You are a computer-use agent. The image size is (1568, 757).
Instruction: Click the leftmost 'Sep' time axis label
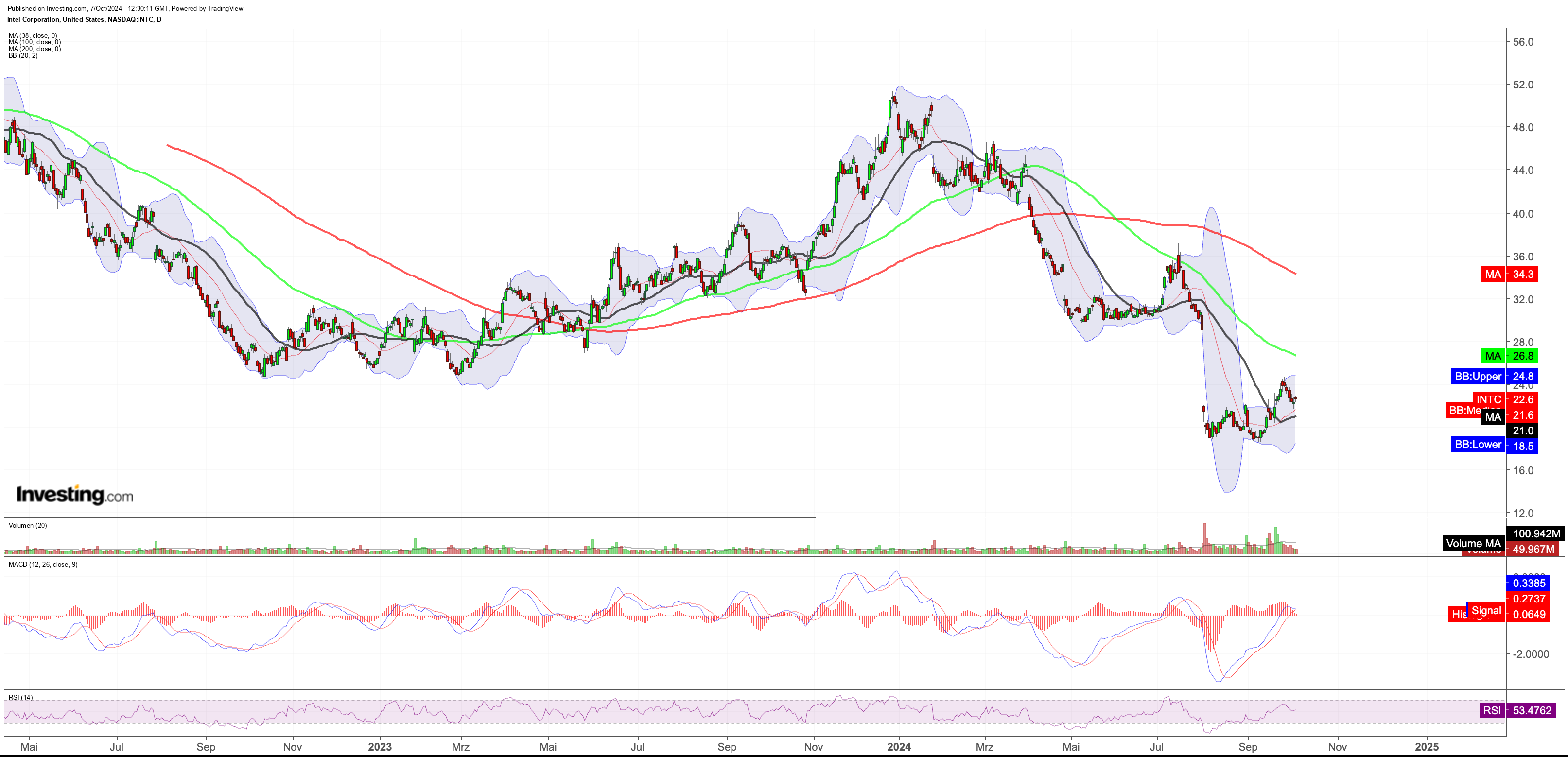pyautogui.click(x=206, y=747)
